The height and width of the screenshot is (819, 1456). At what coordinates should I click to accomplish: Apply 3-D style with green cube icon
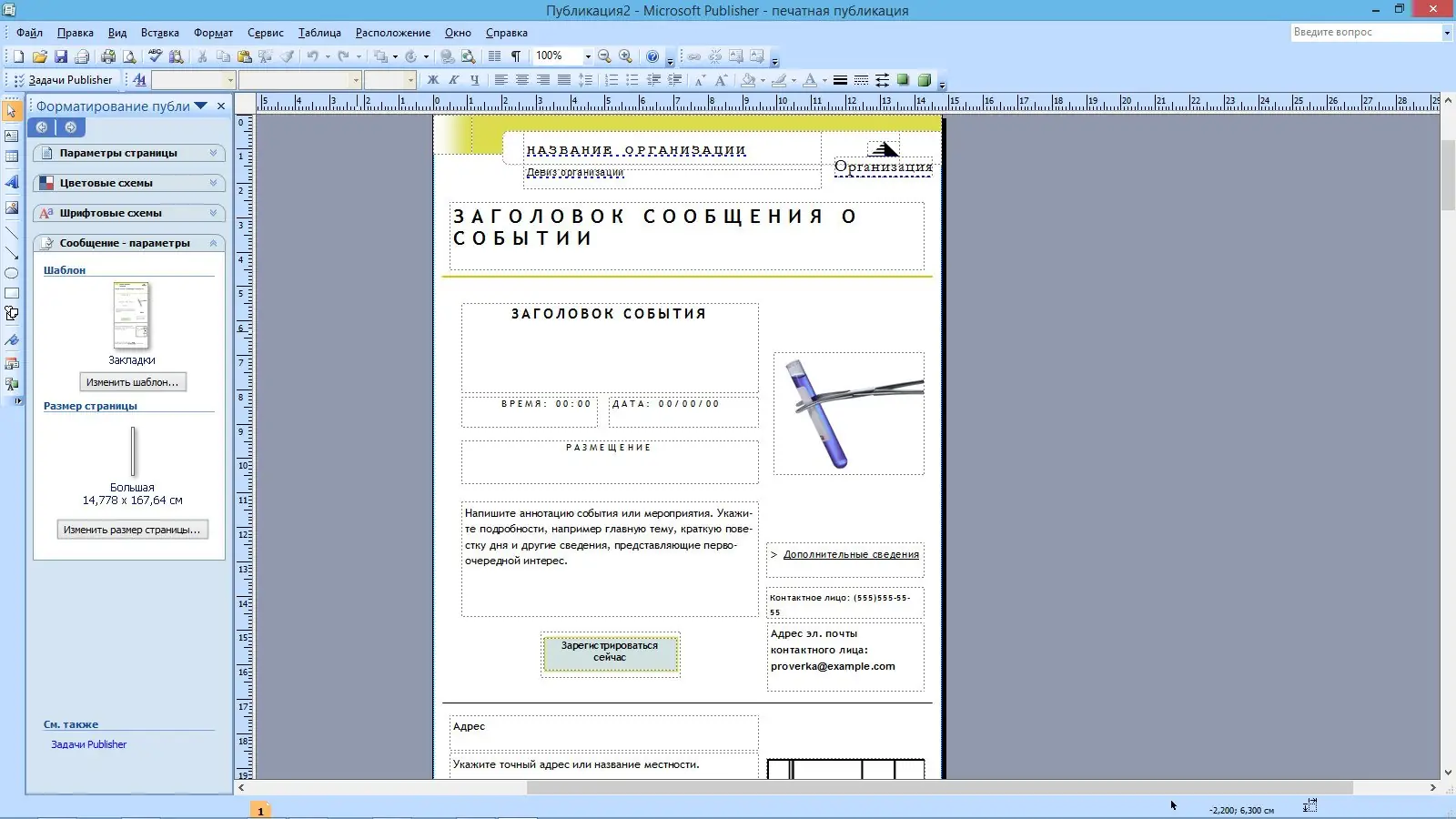tap(925, 80)
